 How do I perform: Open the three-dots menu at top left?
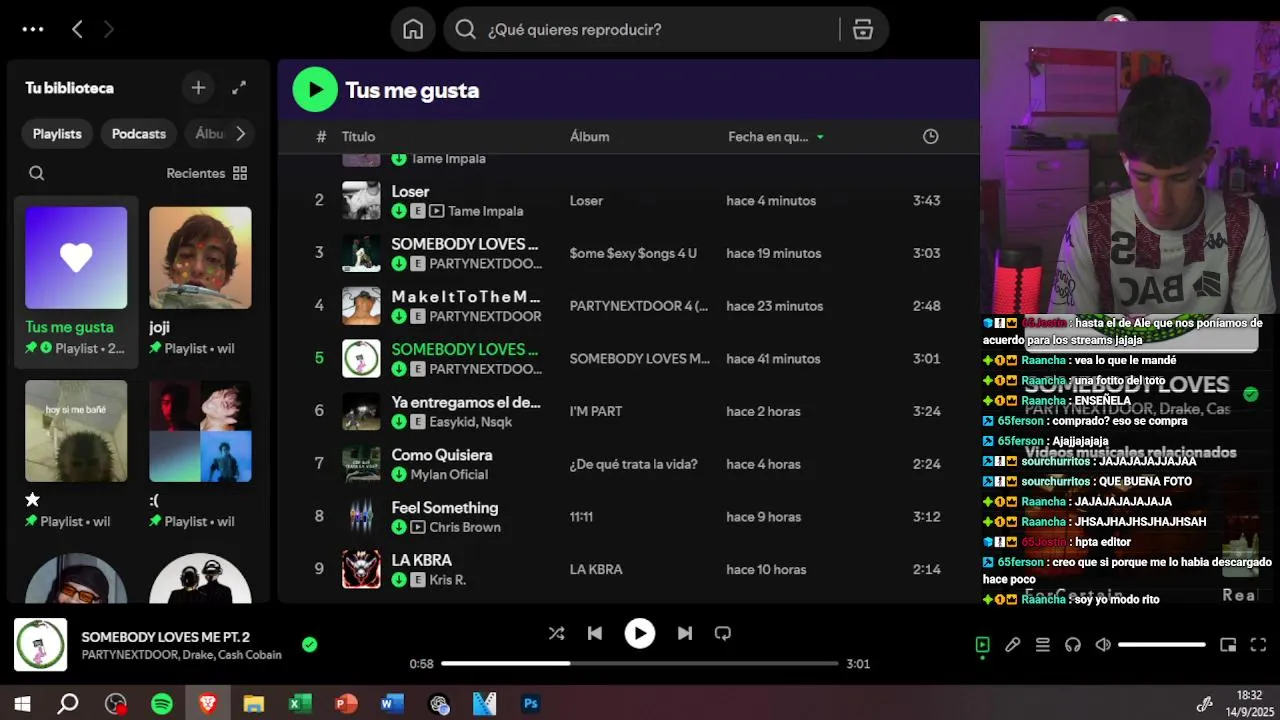coord(33,29)
